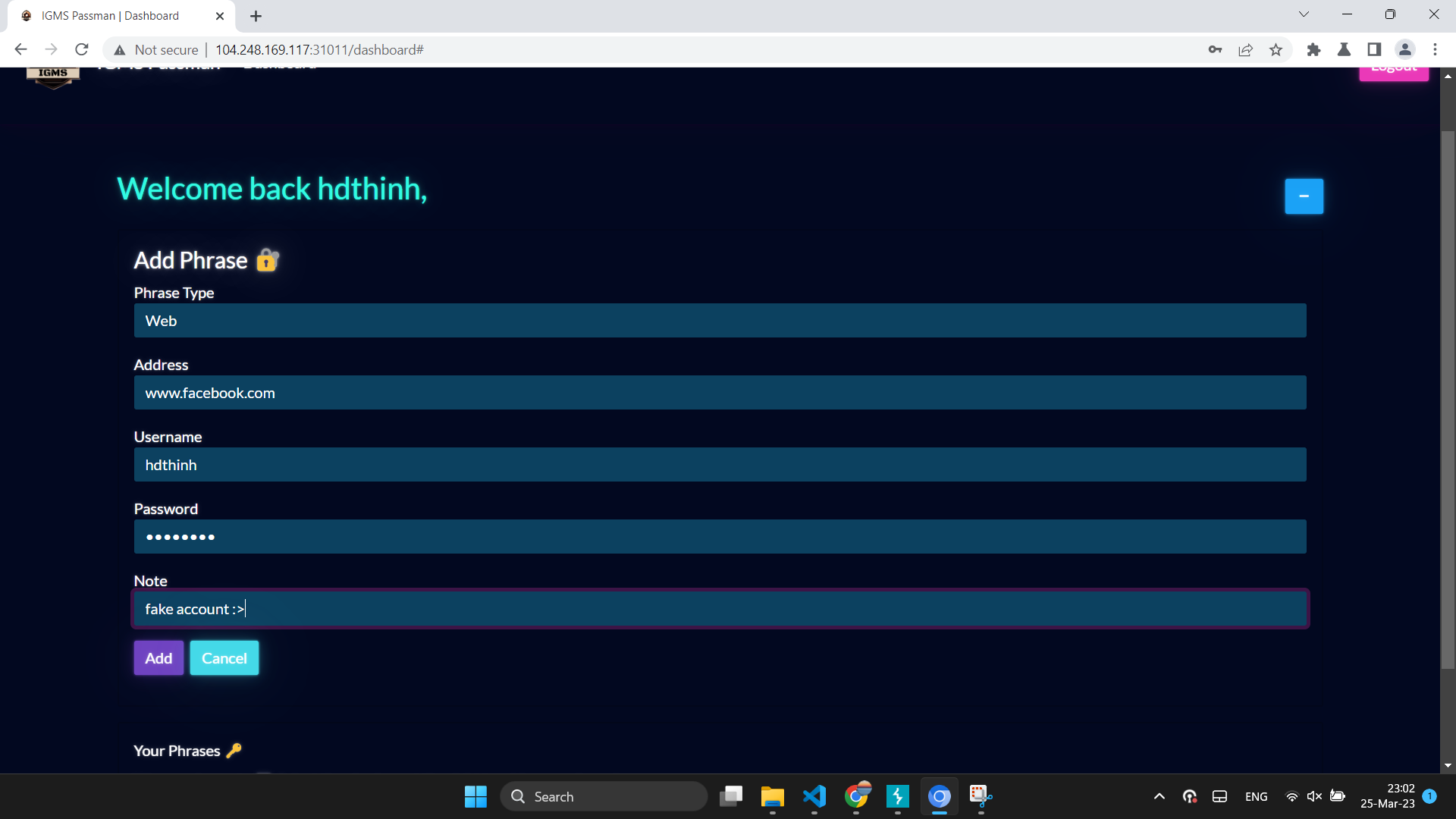
Task: Click the Address field with www.facebook.com
Action: click(720, 393)
